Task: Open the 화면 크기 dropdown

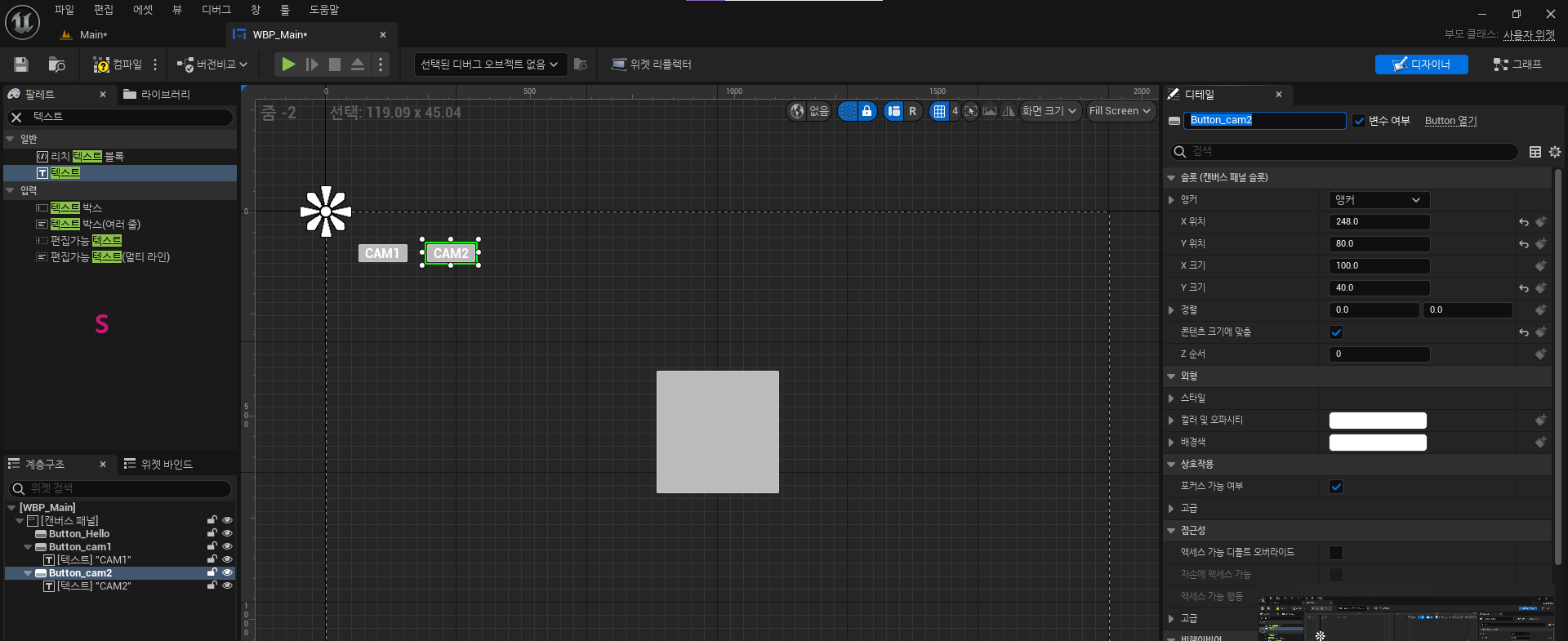Action: click(1049, 111)
